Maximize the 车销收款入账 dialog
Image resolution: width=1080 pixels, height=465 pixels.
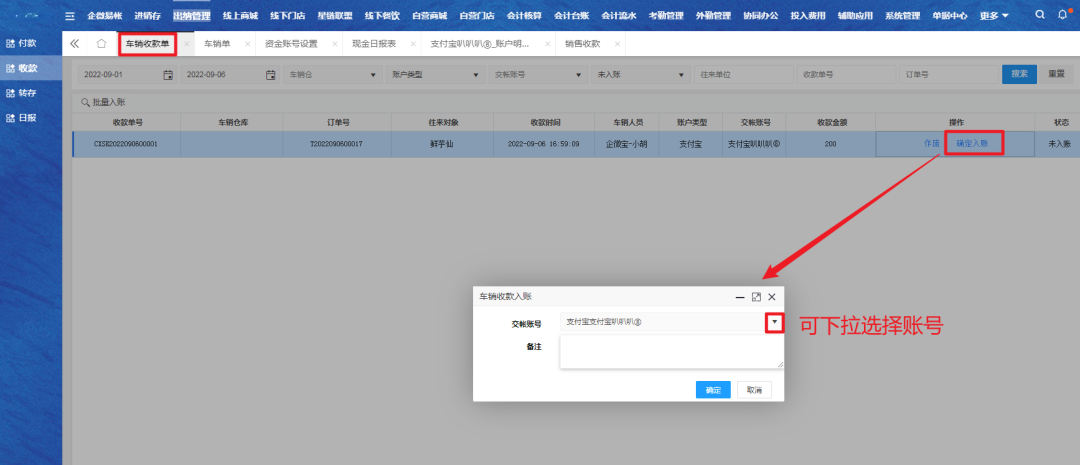[x=756, y=297]
